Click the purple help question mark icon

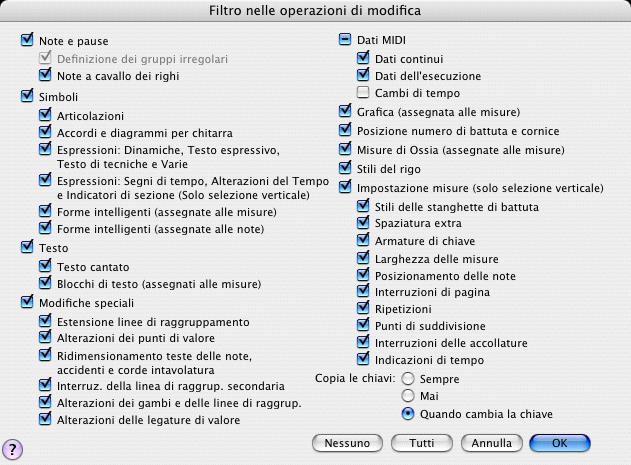coord(13,446)
